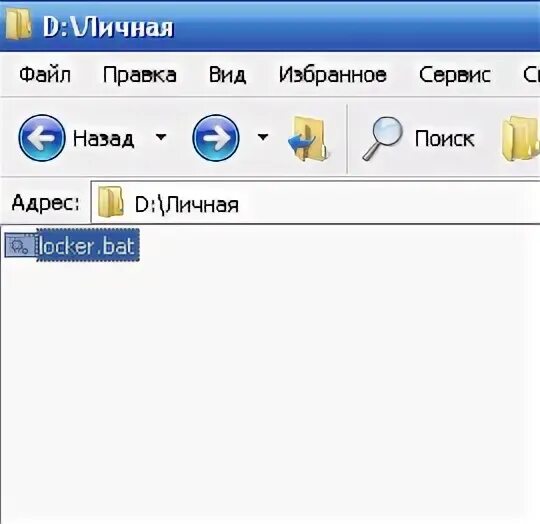The image size is (540, 524).
Task: Open the Избранное menu
Action: [333, 75]
